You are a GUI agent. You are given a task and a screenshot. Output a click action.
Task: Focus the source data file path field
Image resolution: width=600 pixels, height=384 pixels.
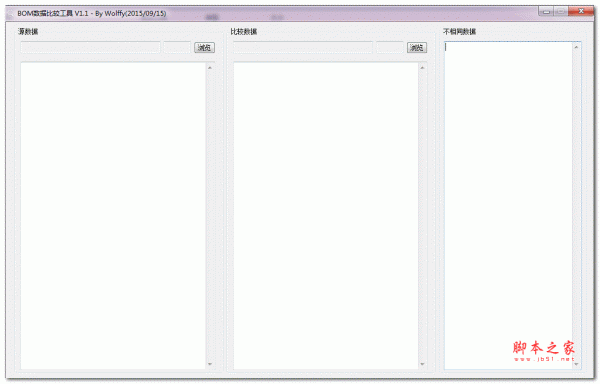[90, 47]
